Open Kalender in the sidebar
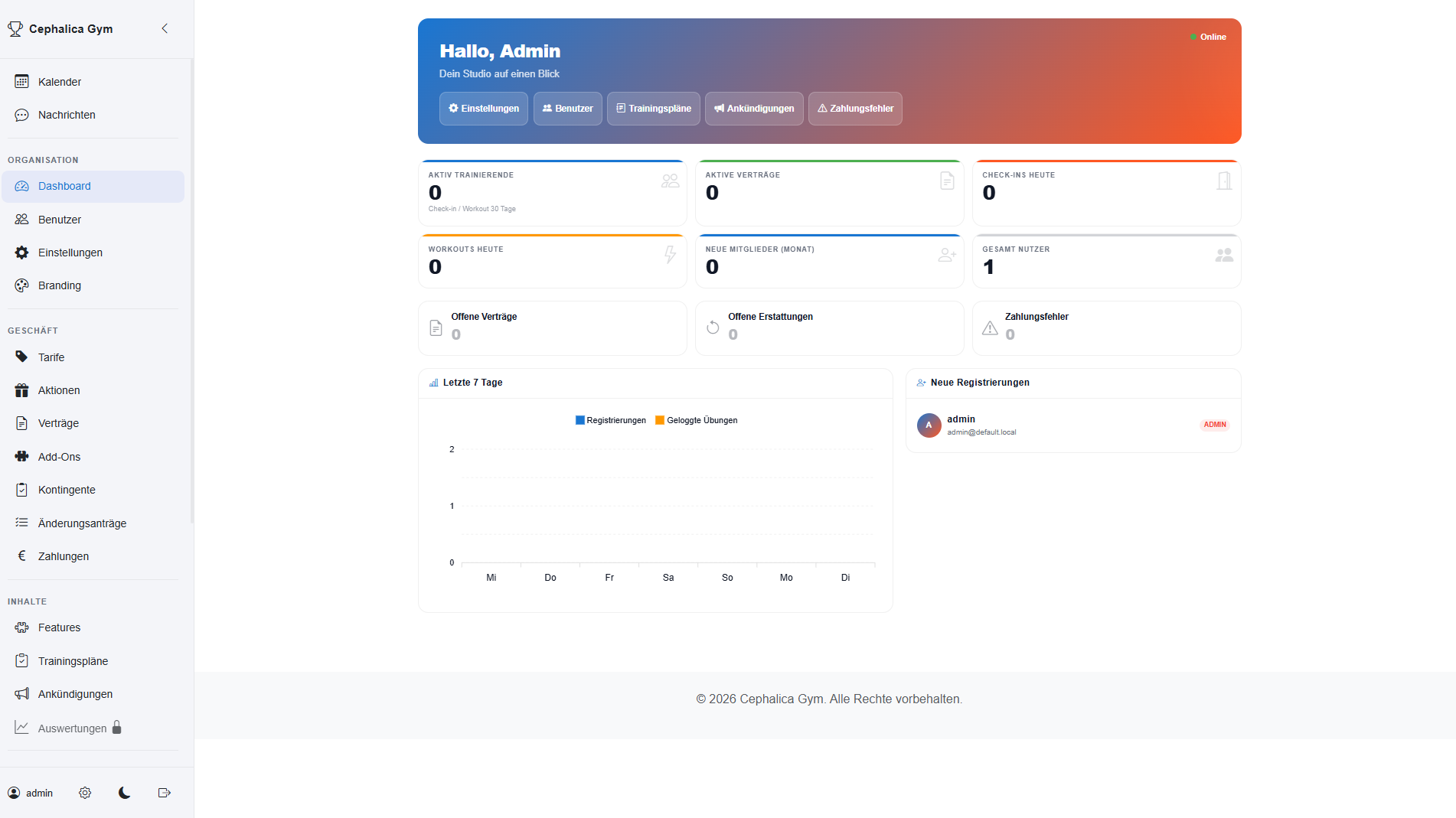 [x=93, y=82]
